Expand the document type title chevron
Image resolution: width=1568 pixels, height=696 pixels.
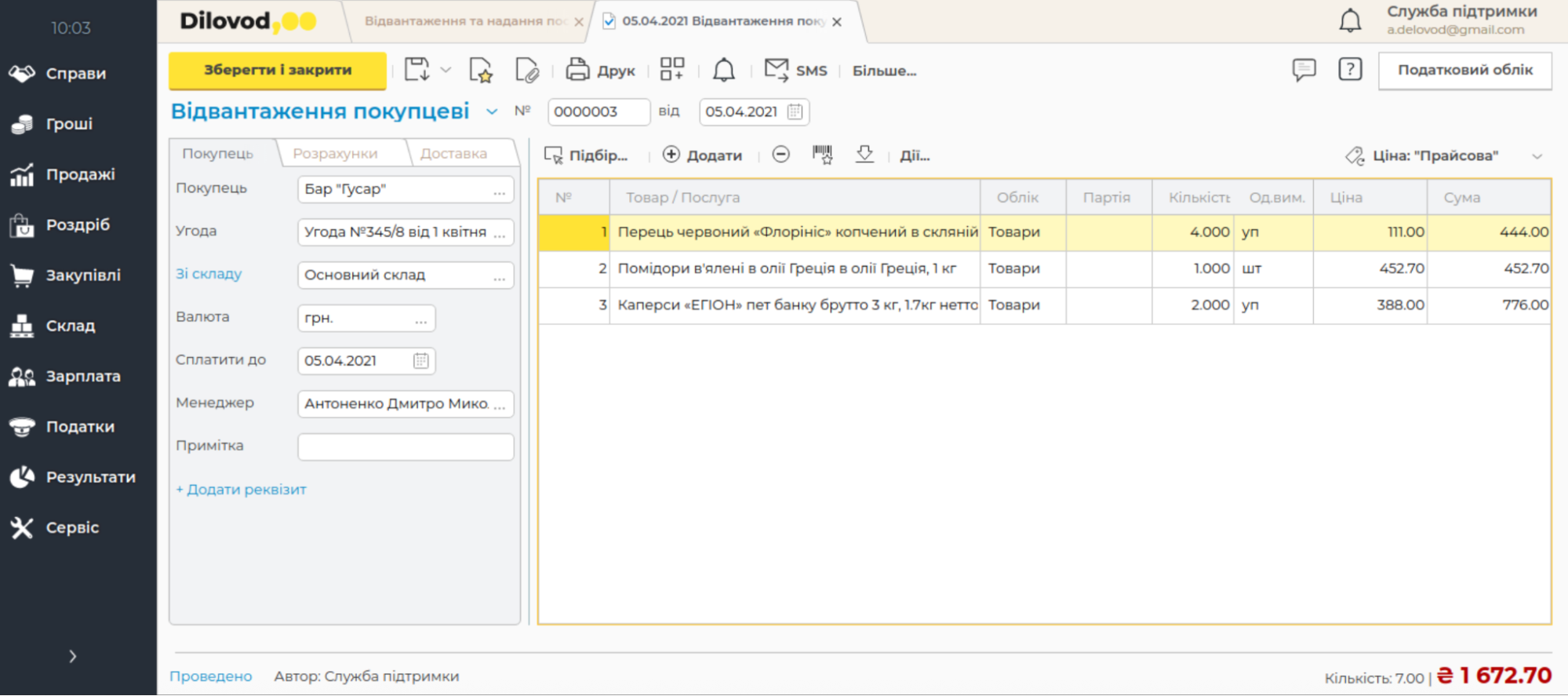point(492,111)
